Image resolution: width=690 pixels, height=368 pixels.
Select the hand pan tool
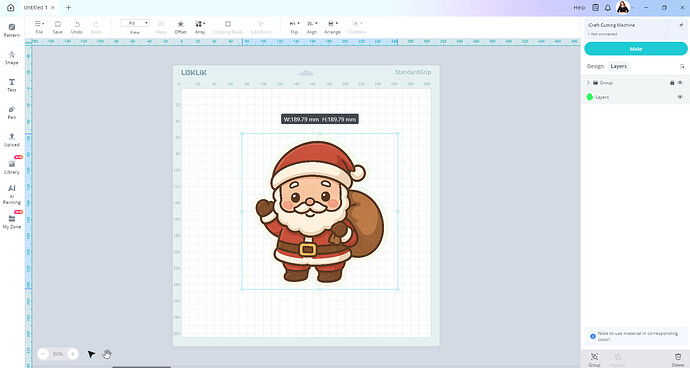(x=107, y=354)
